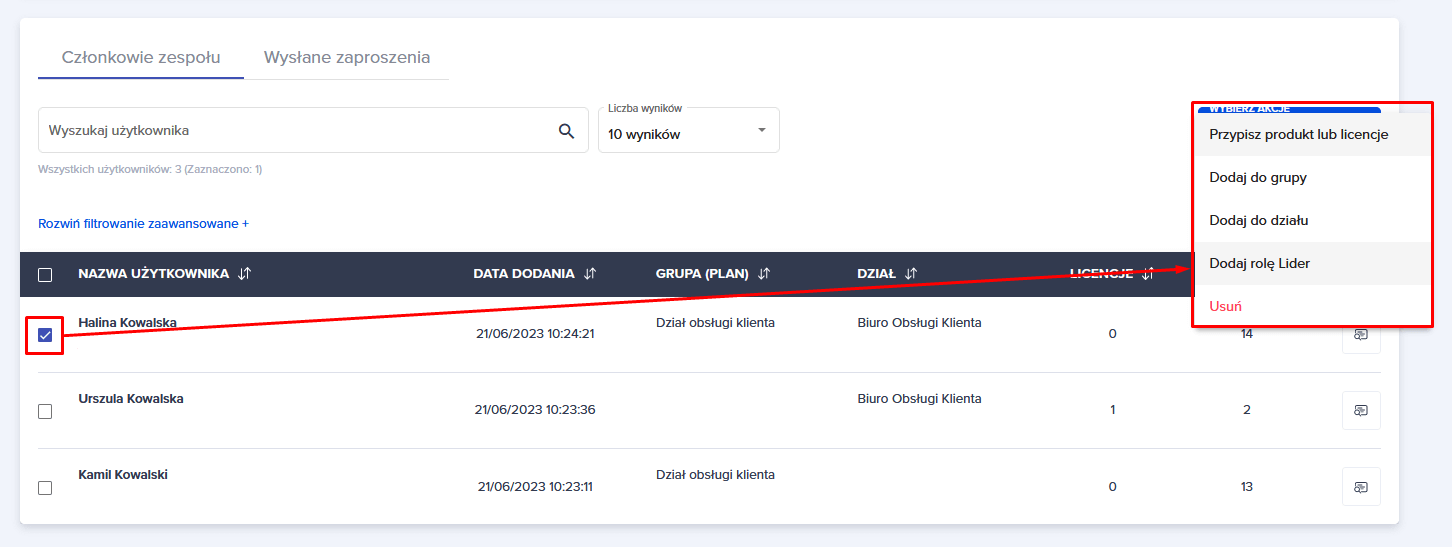Sort by Data dodania column arrows
Image resolution: width=1452 pixels, height=547 pixels.
(590, 274)
